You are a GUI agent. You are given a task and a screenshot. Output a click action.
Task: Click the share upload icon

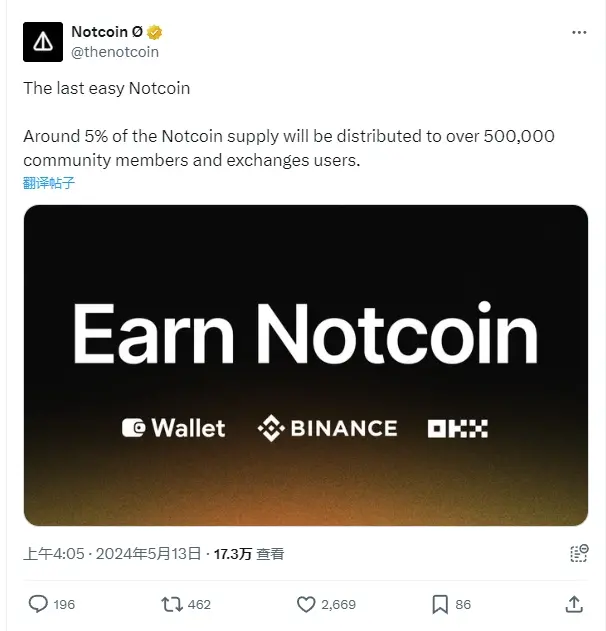[x=574, y=604]
